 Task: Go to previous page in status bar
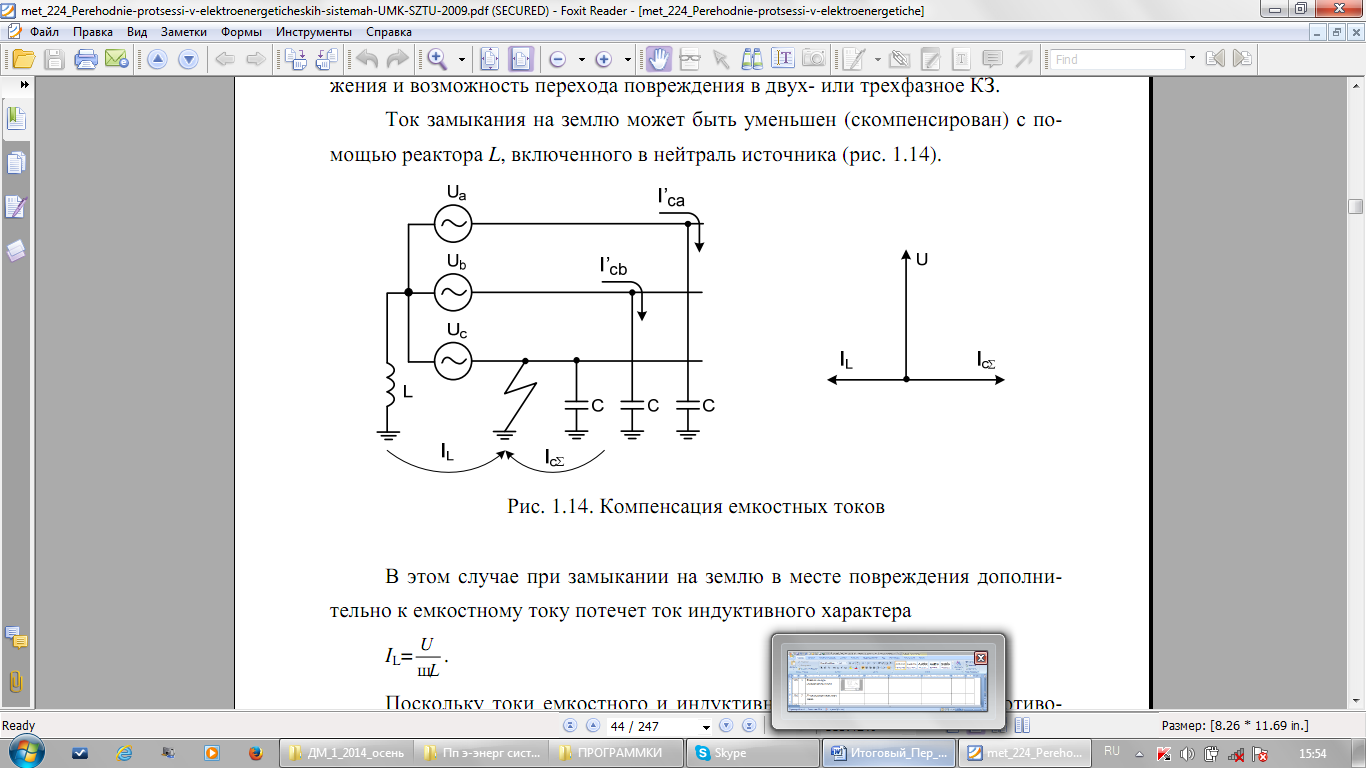(592, 726)
